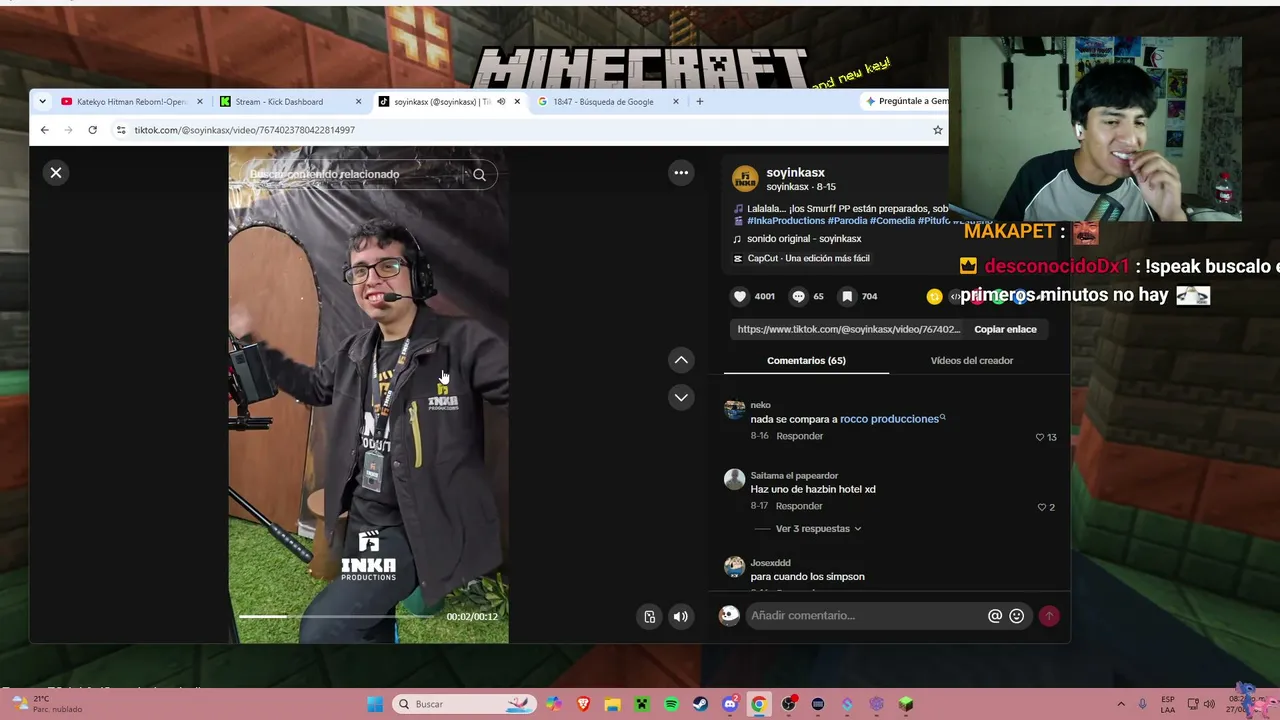Viewport: 1280px width, 720px height.
Task: Like the soyinkasx video
Action: (740, 296)
